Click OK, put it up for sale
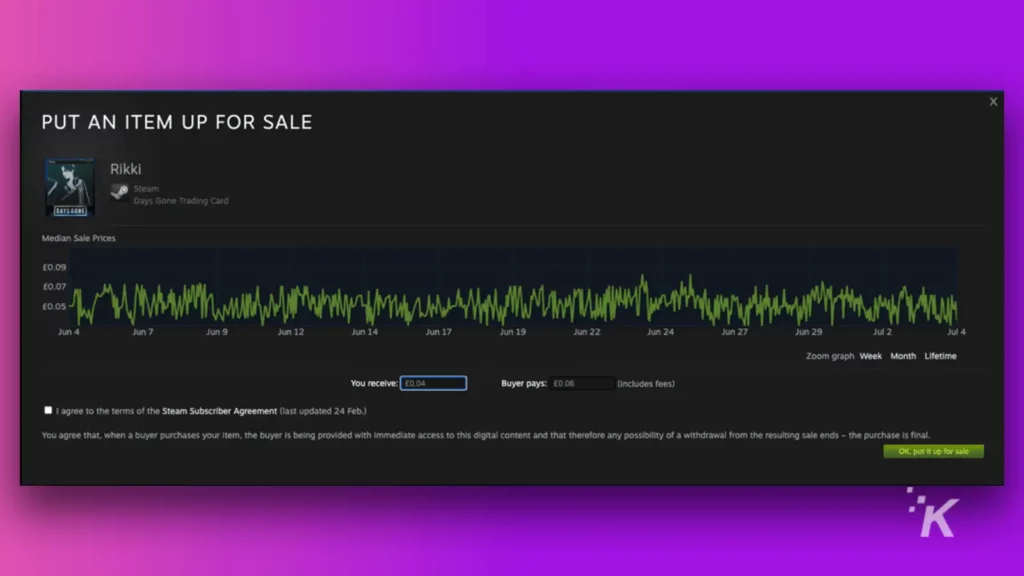 point(933,451)
